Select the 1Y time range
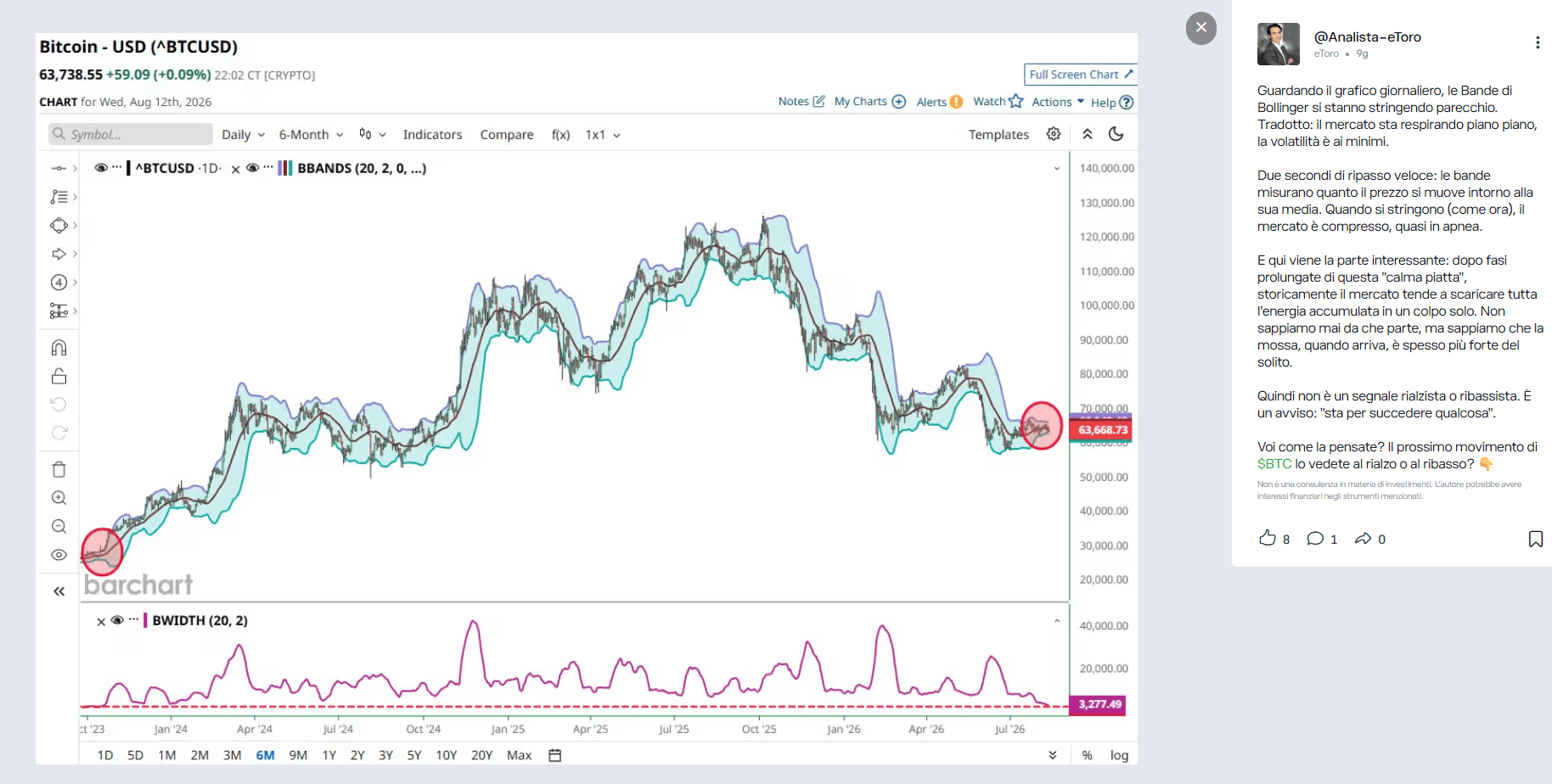This screenshot has height=784, width=1552. 329,755
